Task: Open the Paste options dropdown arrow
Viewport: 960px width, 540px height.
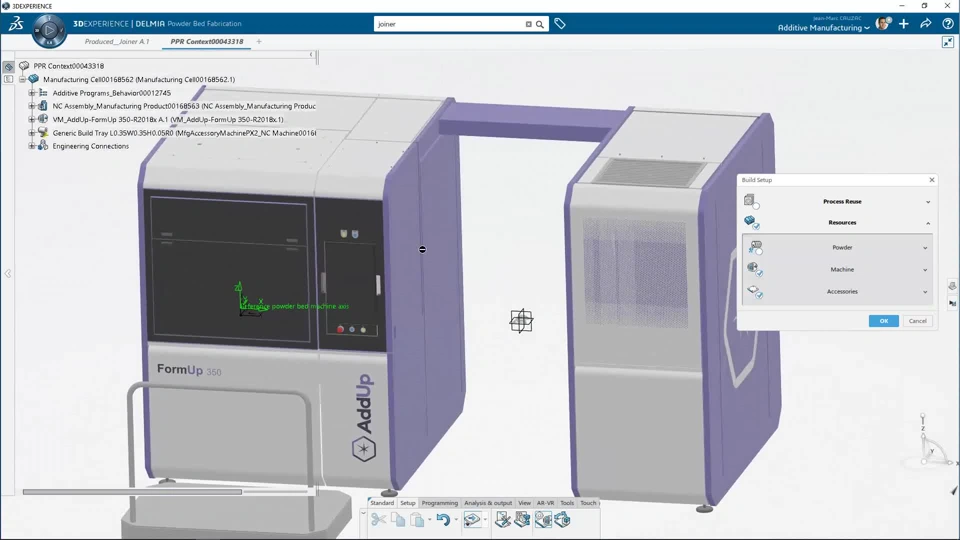Action: point(429,520)
